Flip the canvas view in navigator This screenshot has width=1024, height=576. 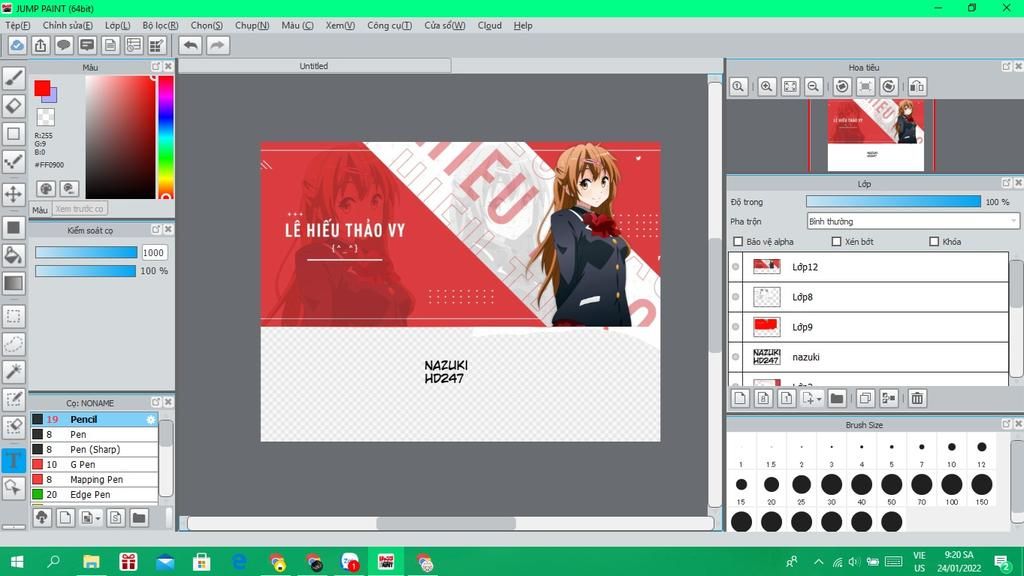(x=918, y=86)
